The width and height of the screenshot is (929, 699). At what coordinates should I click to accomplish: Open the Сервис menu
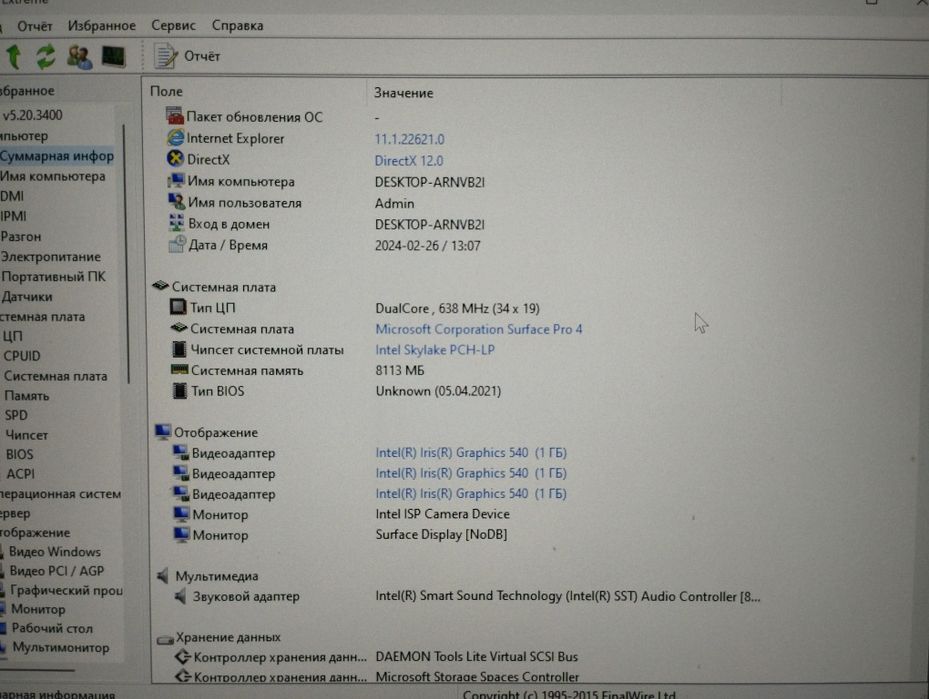[x=173, y=25]
